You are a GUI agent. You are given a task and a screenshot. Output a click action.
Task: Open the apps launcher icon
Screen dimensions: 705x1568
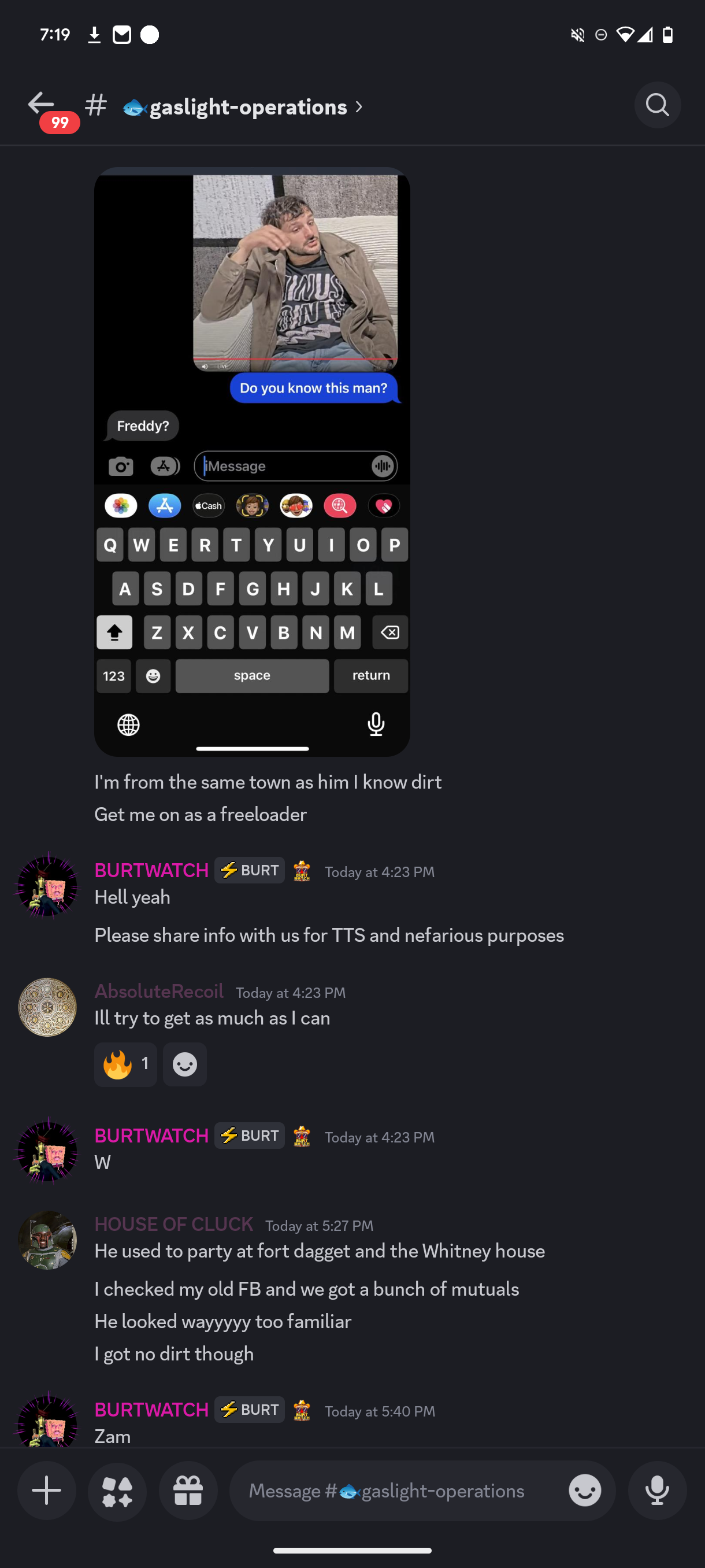117,1491
